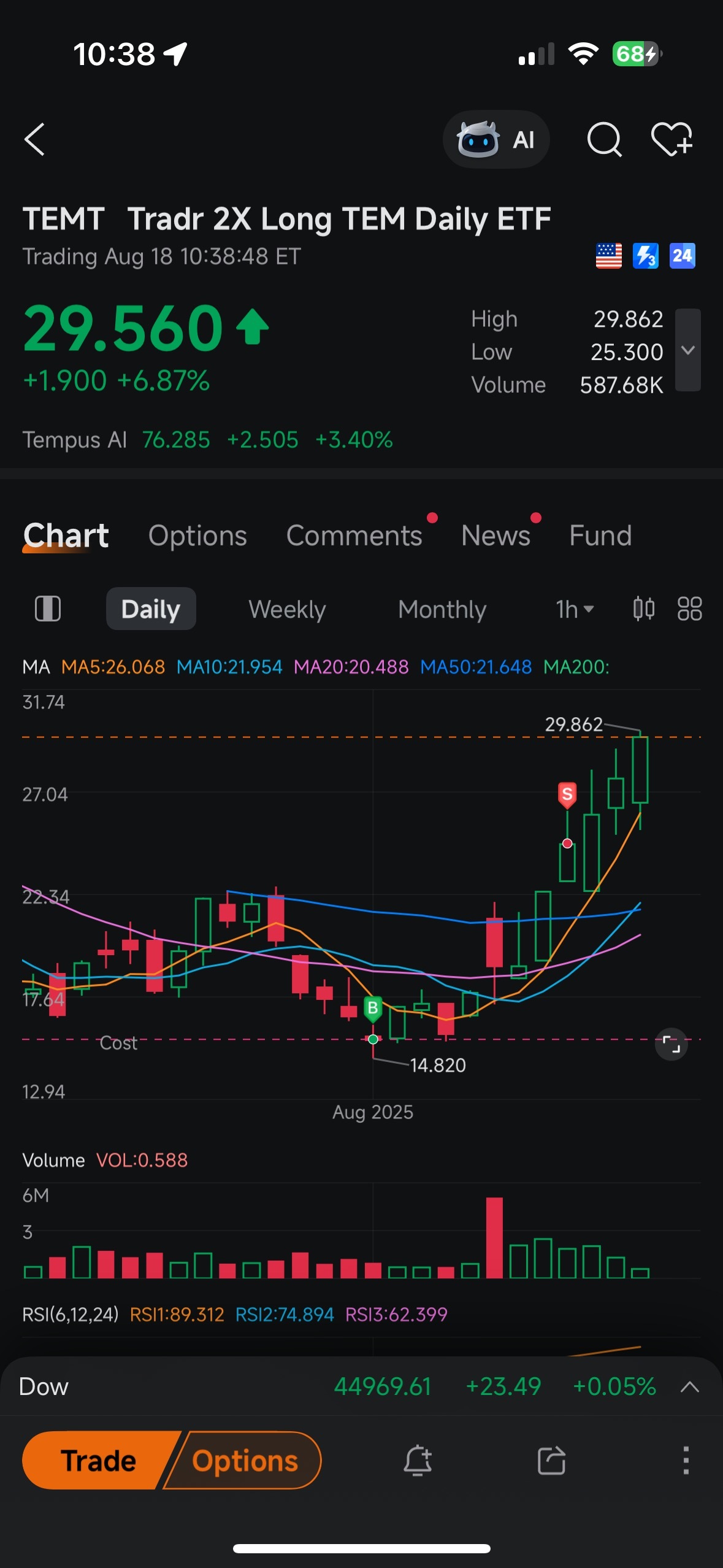Tap the battery status indicator
This screenshot has width=723, height=1568.
click(637, 54)
